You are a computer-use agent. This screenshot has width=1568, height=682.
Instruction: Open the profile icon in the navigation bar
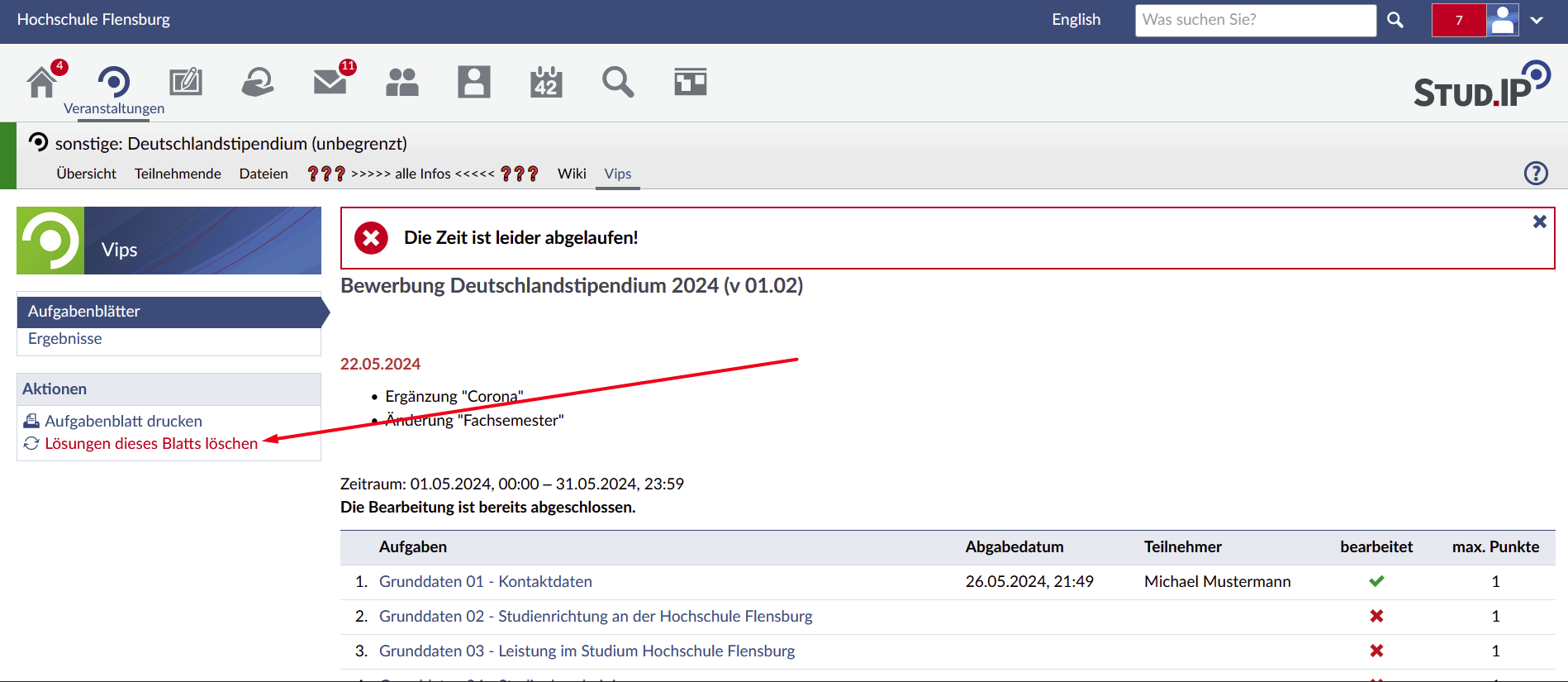[474, 82]
